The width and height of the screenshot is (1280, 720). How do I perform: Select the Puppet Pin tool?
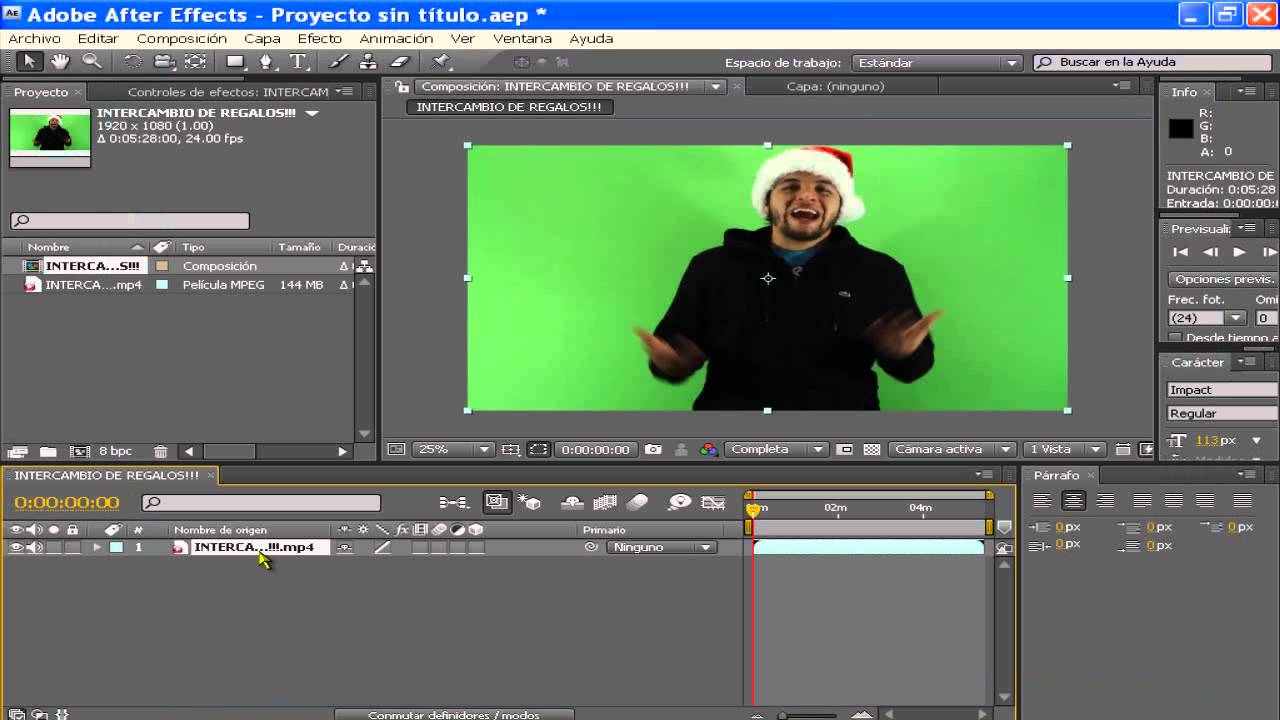coord(443,62)
